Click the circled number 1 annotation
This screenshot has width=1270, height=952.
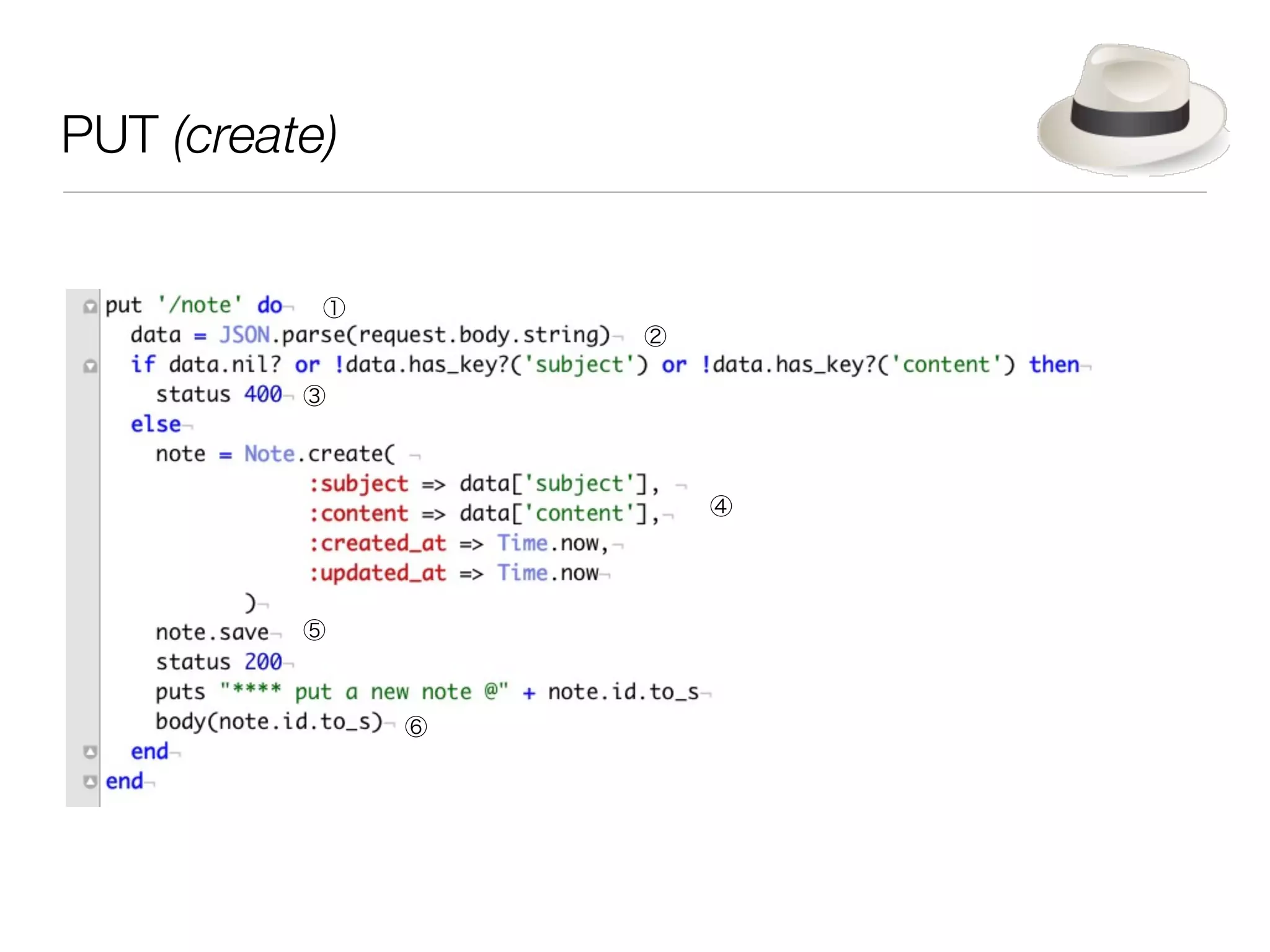point(334,307)
